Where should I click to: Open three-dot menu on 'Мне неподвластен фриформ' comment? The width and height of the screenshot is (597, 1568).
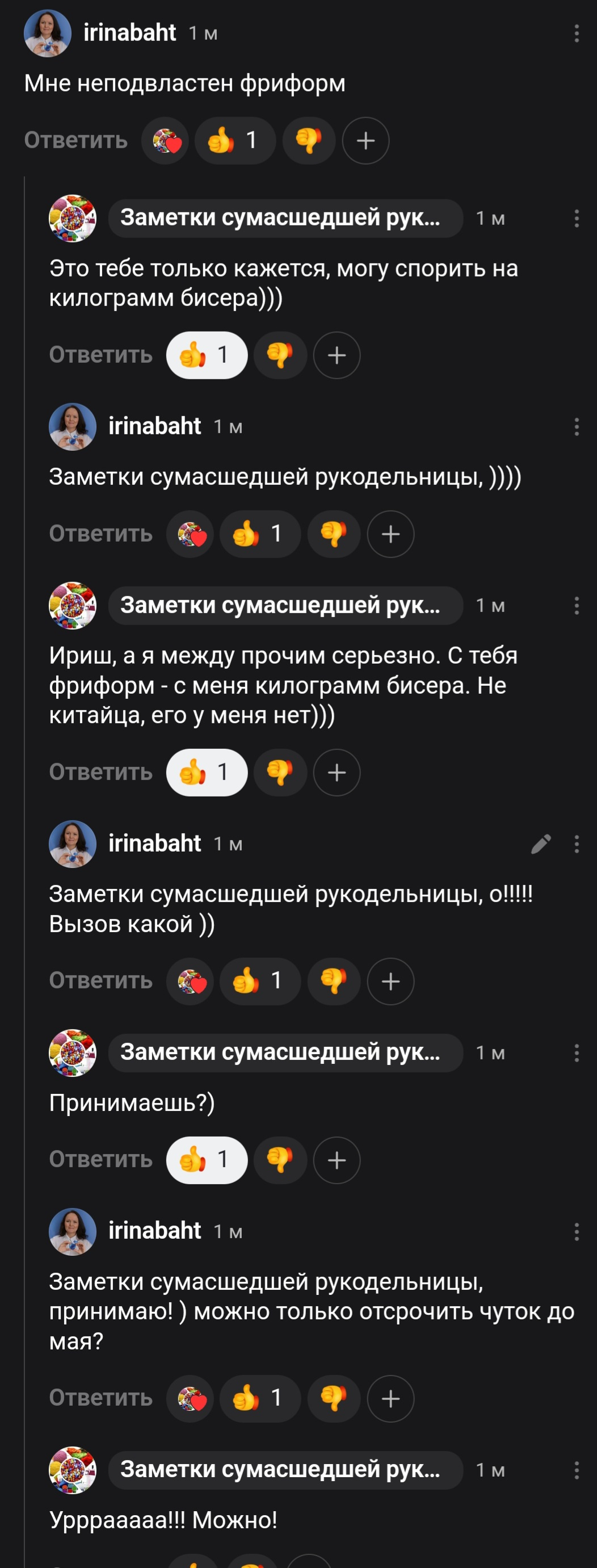(x=577, y=33)
